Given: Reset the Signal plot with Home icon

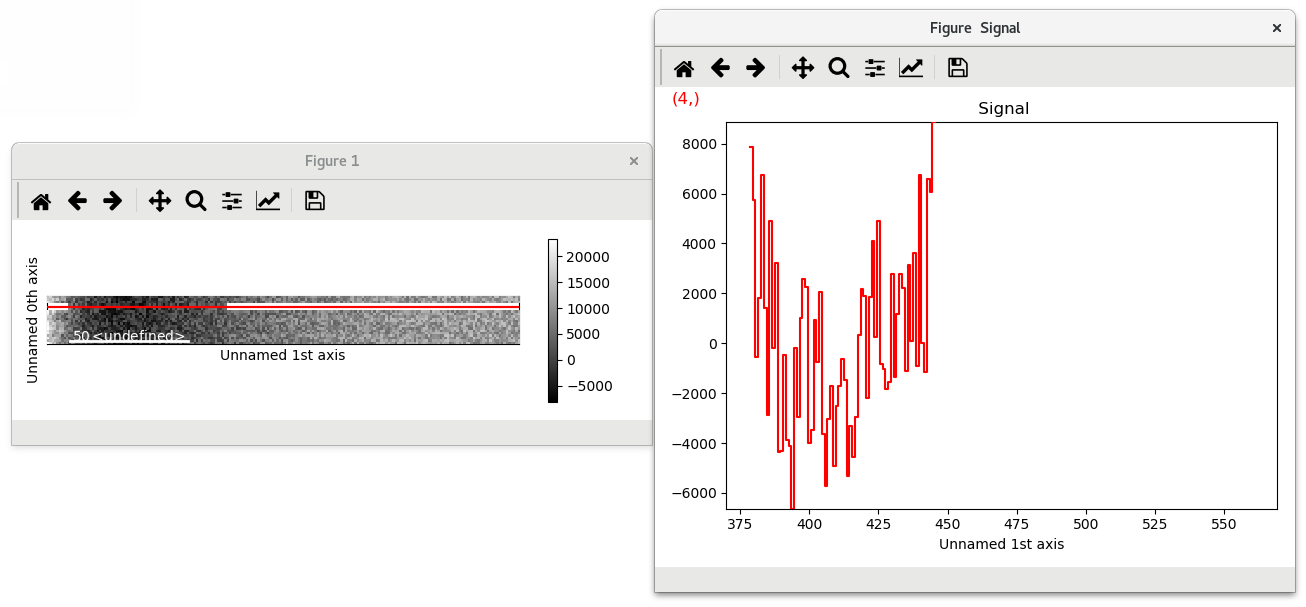Looking at the screenshot, I should pyautogui.click(x=684, y=67).
